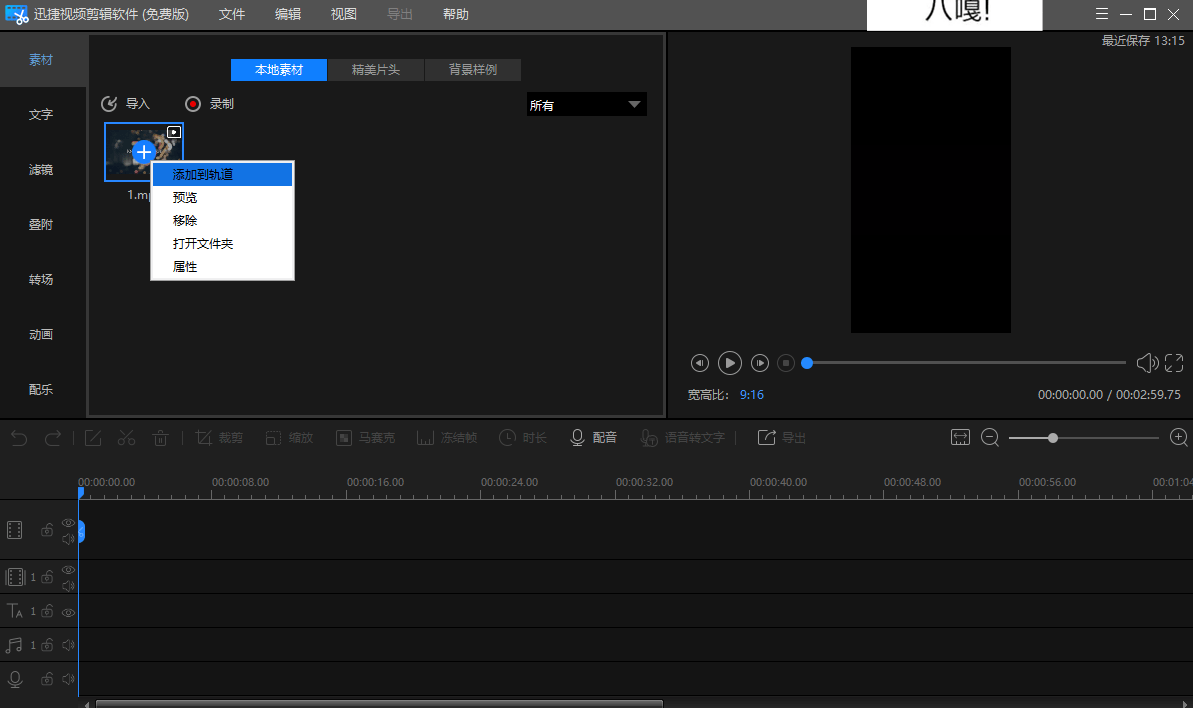Switch to 精美片头 tab

click(376, 70)
